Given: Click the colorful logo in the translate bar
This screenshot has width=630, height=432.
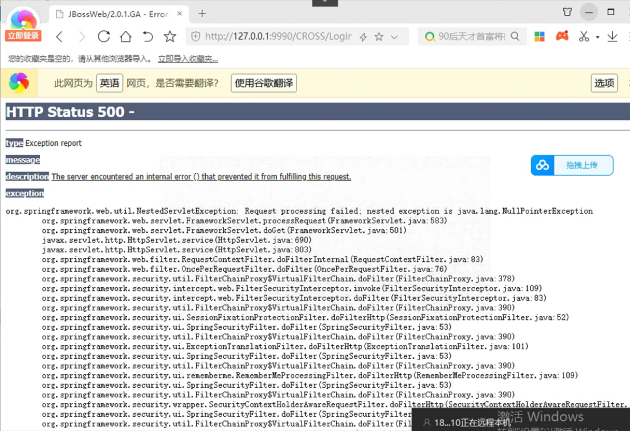Looking at the screenshot, I should (19, 83).
